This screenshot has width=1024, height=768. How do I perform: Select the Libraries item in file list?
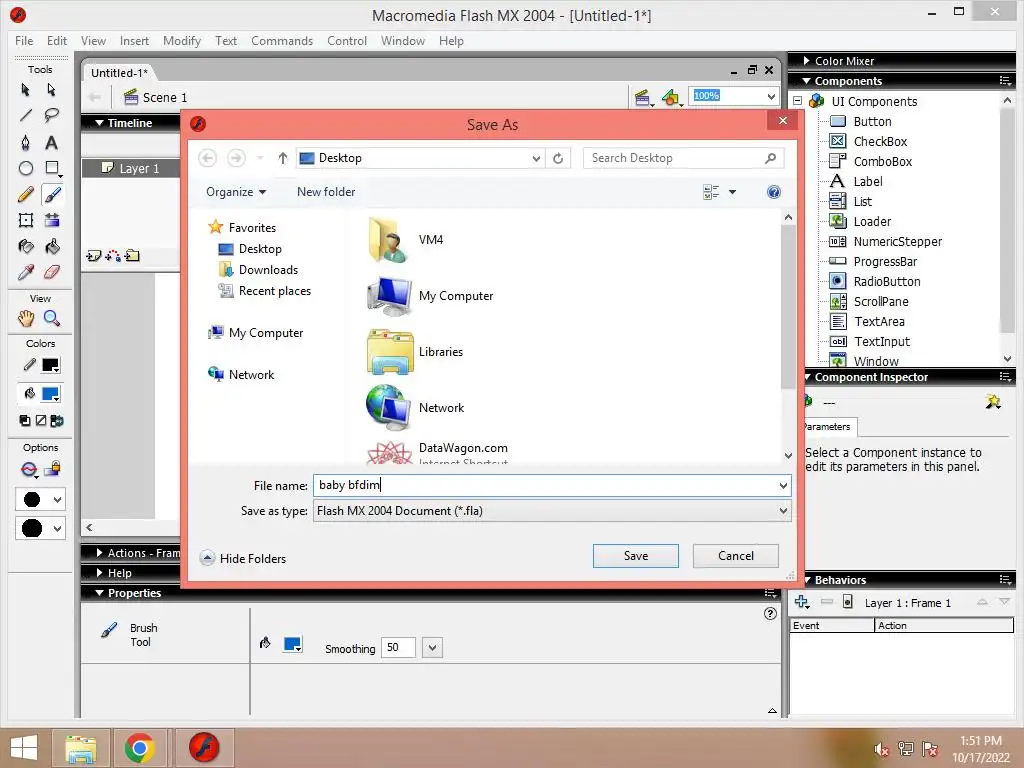pyautogui.click(x=415, y=352)
